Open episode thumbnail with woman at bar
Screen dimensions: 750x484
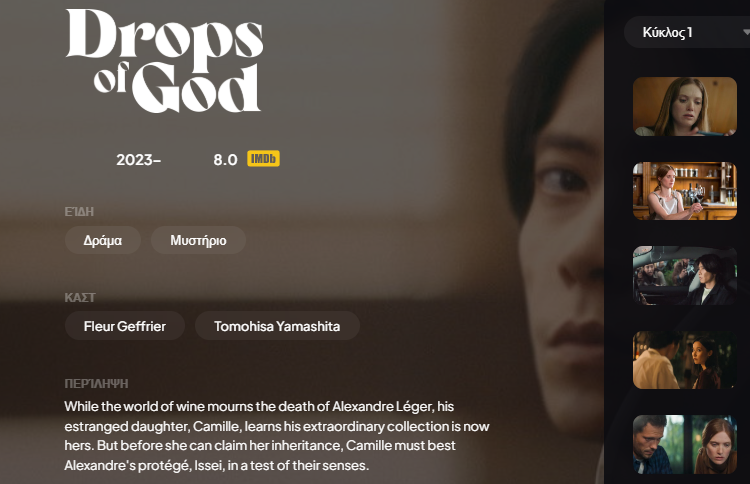[x=684, y=191]
